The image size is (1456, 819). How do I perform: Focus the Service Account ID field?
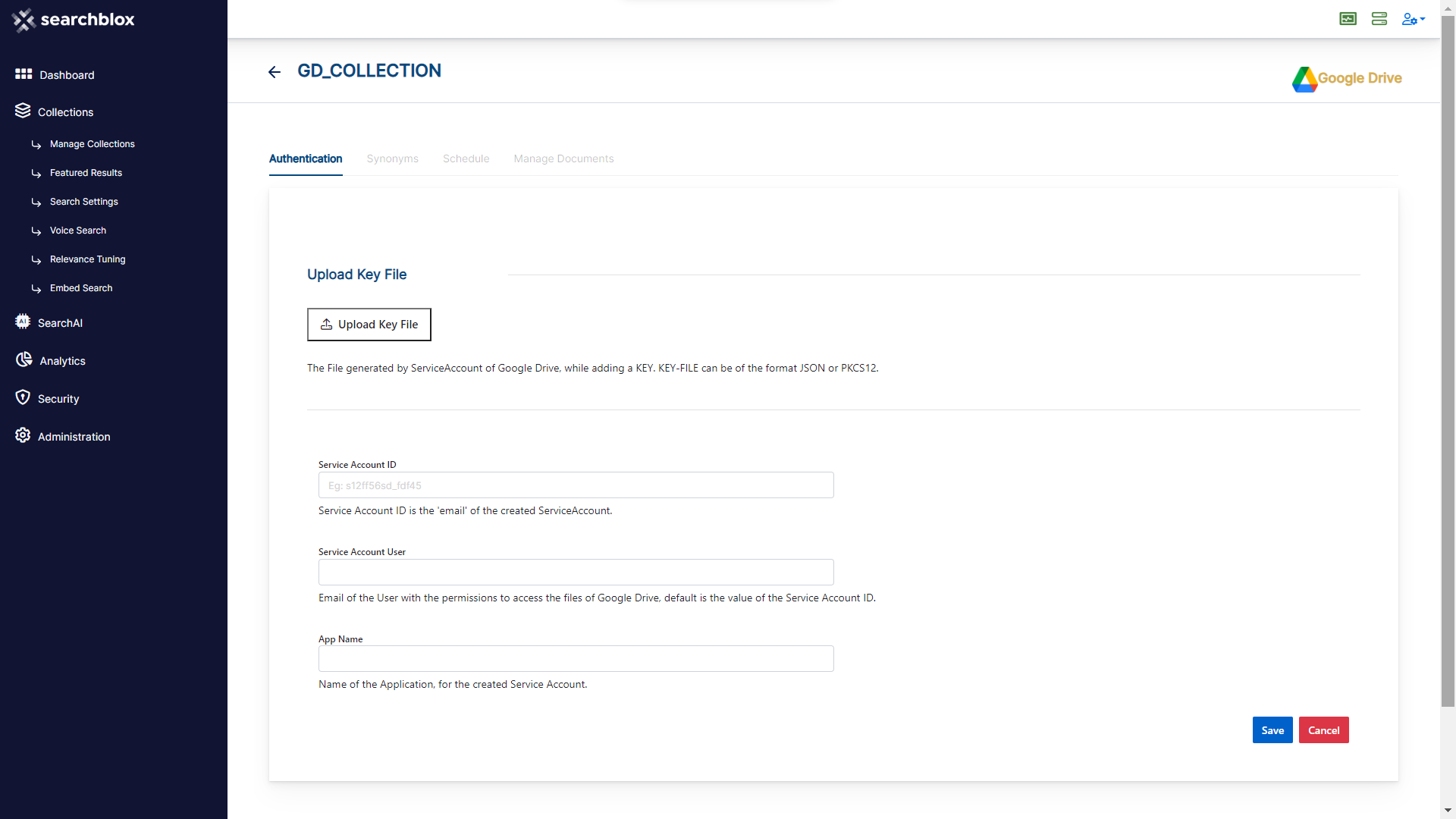576,485
